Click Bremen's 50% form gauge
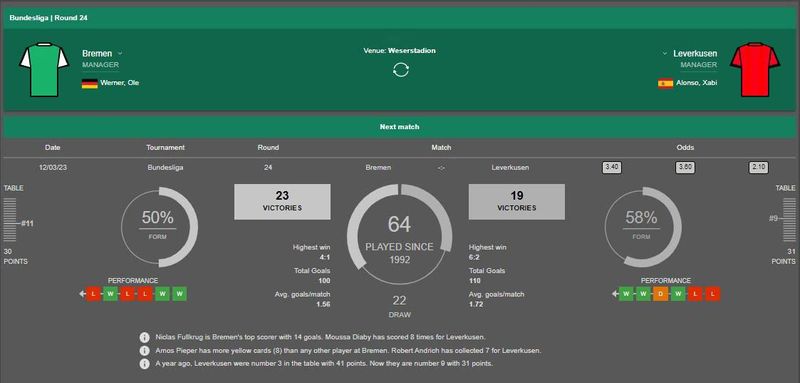 point(159,226)
